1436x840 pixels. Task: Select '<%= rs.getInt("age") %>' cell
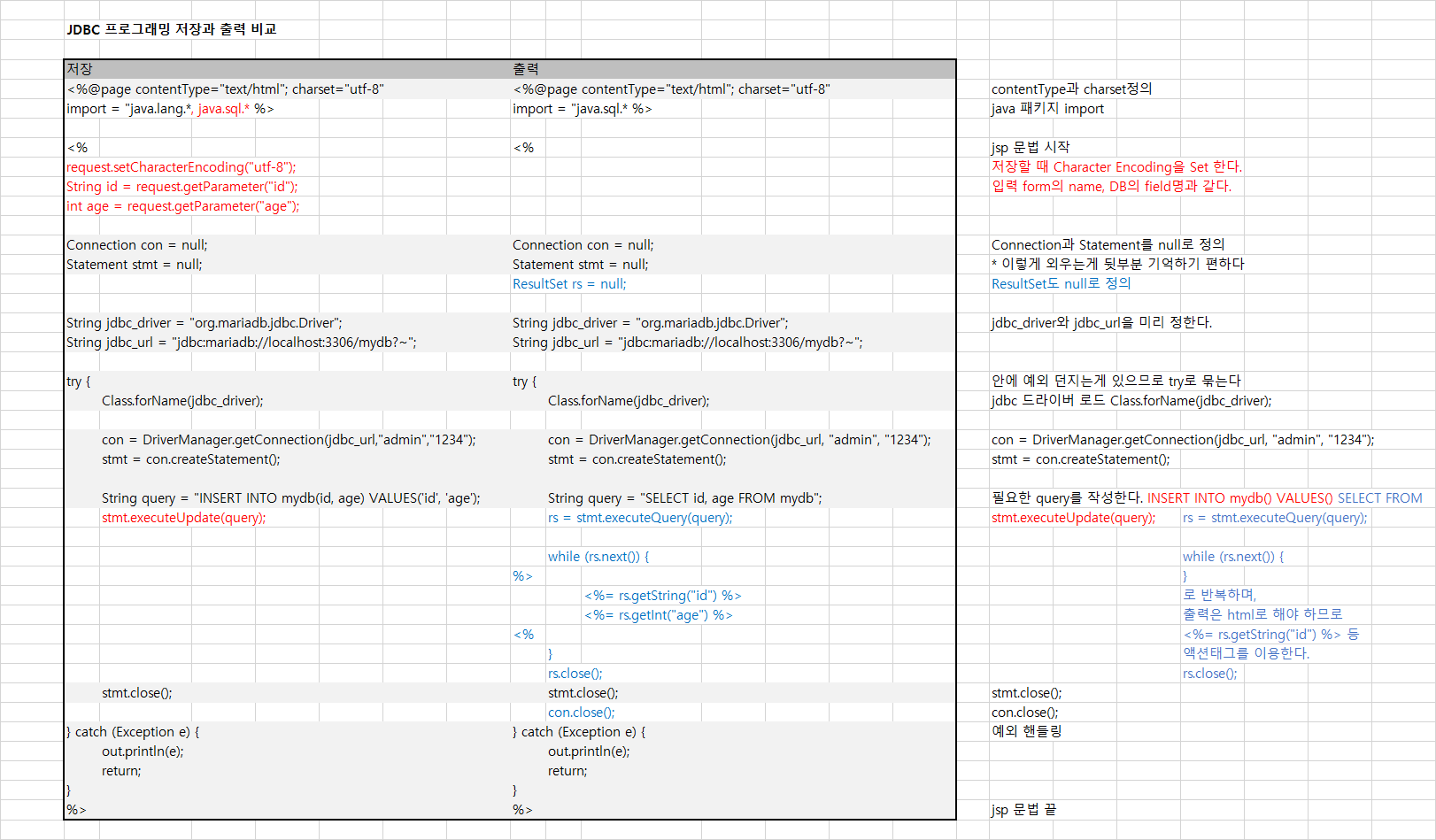659,614
